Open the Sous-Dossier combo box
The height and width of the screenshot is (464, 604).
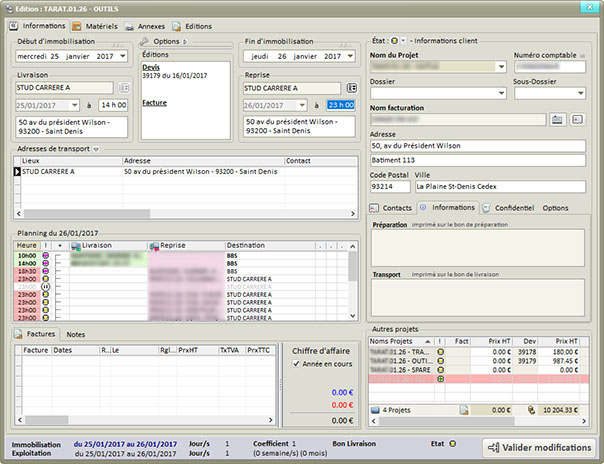(580, 93)
